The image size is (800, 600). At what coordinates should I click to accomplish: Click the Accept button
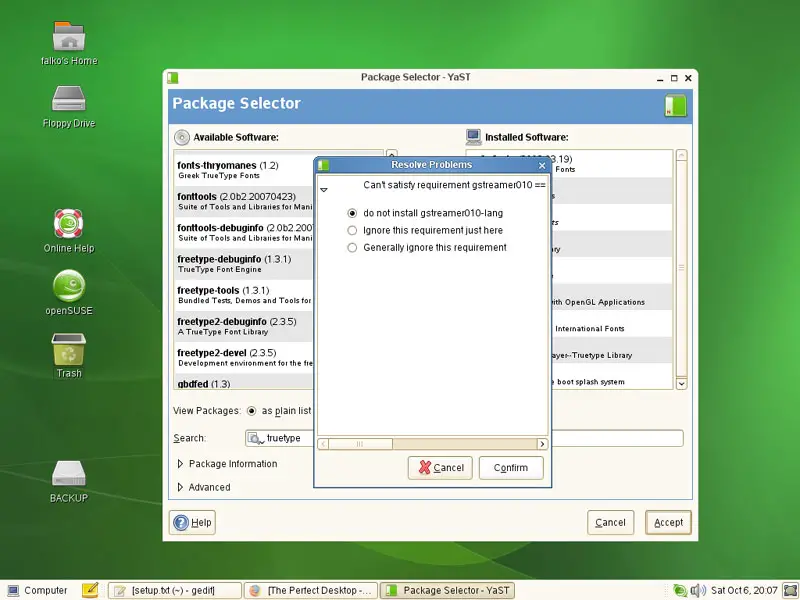(668, 522)
